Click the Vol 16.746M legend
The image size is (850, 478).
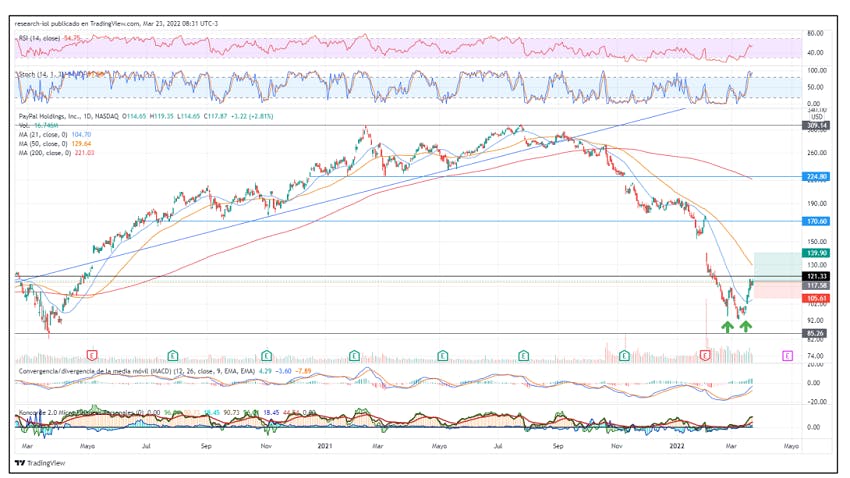(x=38, y=125)
